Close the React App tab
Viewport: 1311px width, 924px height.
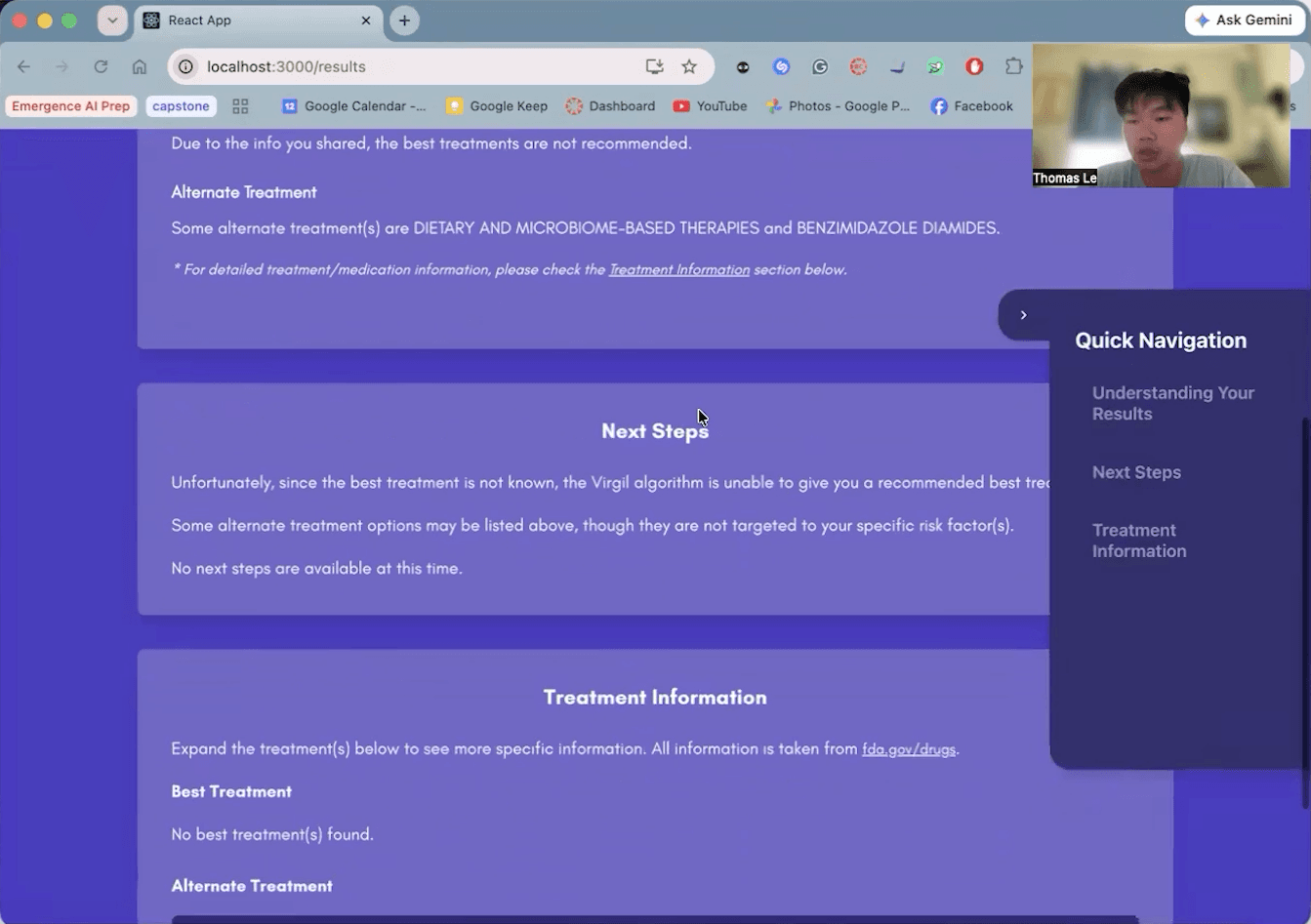click(366, 20)
